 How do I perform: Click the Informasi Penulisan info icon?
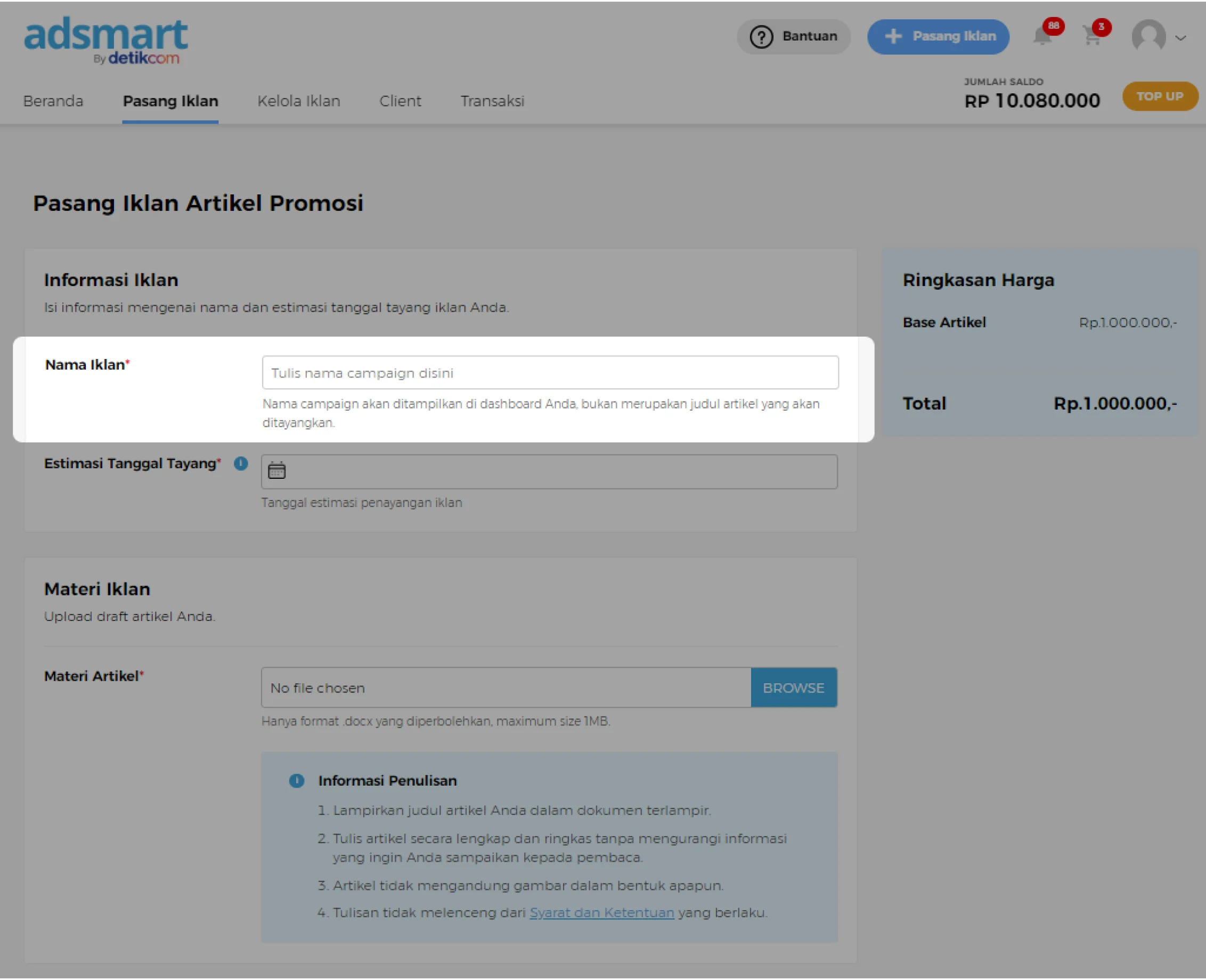click(x=296, y=780)
